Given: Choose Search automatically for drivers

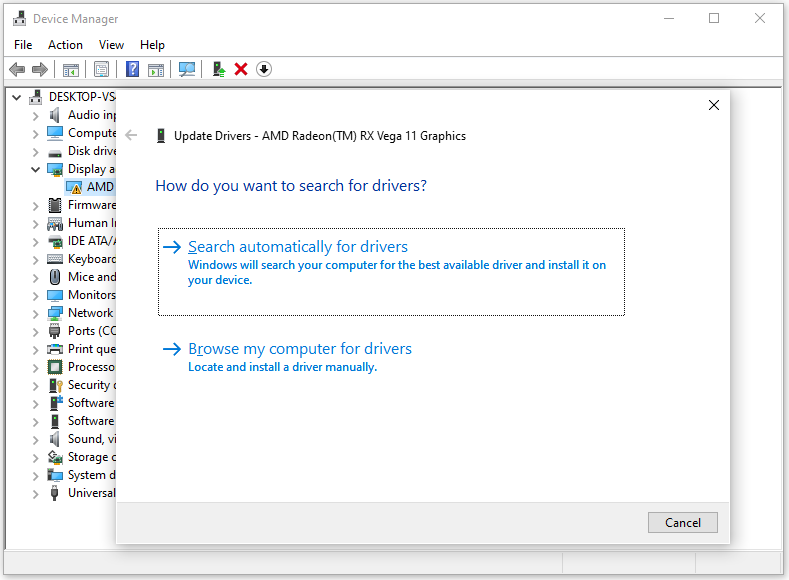Looking at the screenshot, I should (x=391, y=272).
